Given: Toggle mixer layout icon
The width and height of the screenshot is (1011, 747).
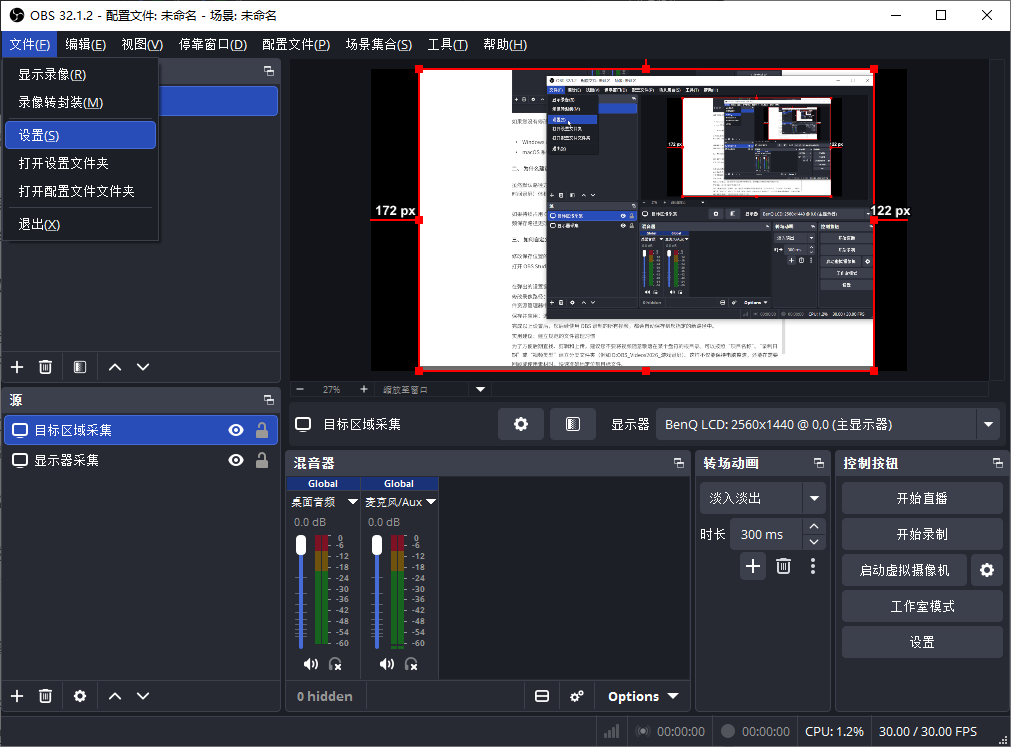Looking at the screenshot, I should pos(542,696).
